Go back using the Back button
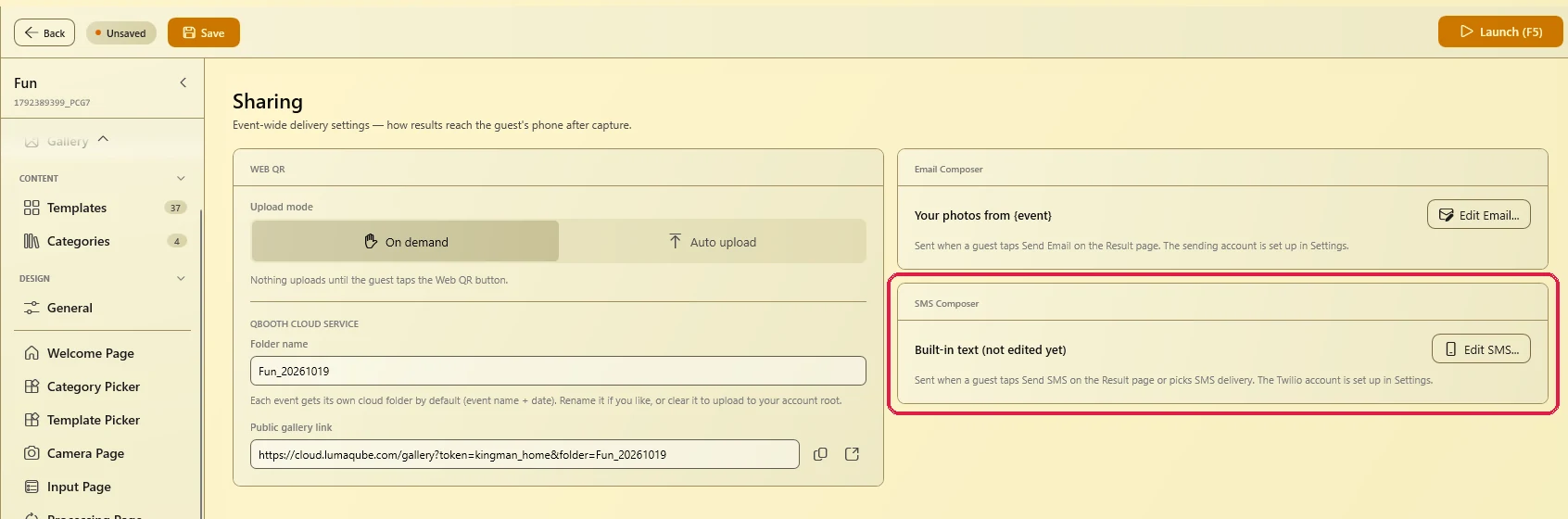The width and height of the screenshot is (1568, 519). [x=44, y=32]
